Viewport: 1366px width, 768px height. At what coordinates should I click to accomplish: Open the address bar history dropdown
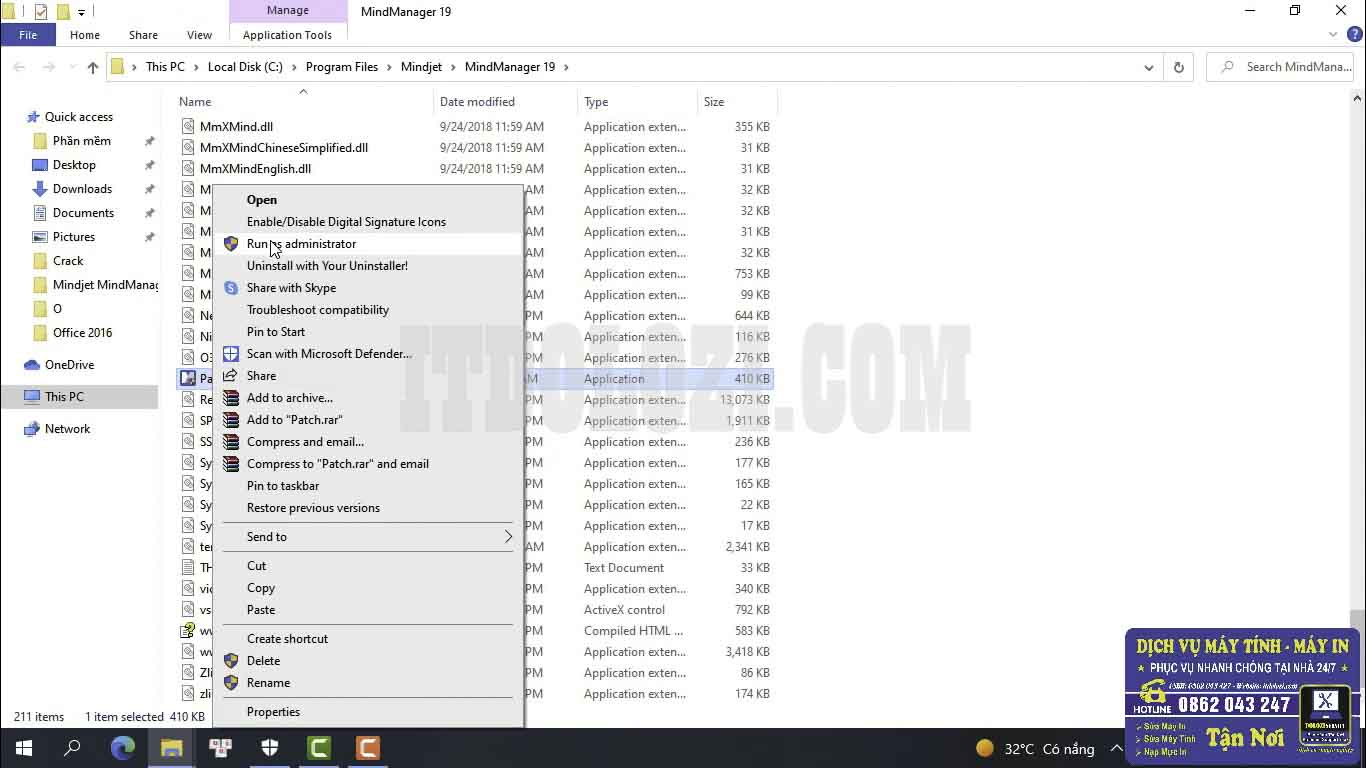click(1148, 67)
